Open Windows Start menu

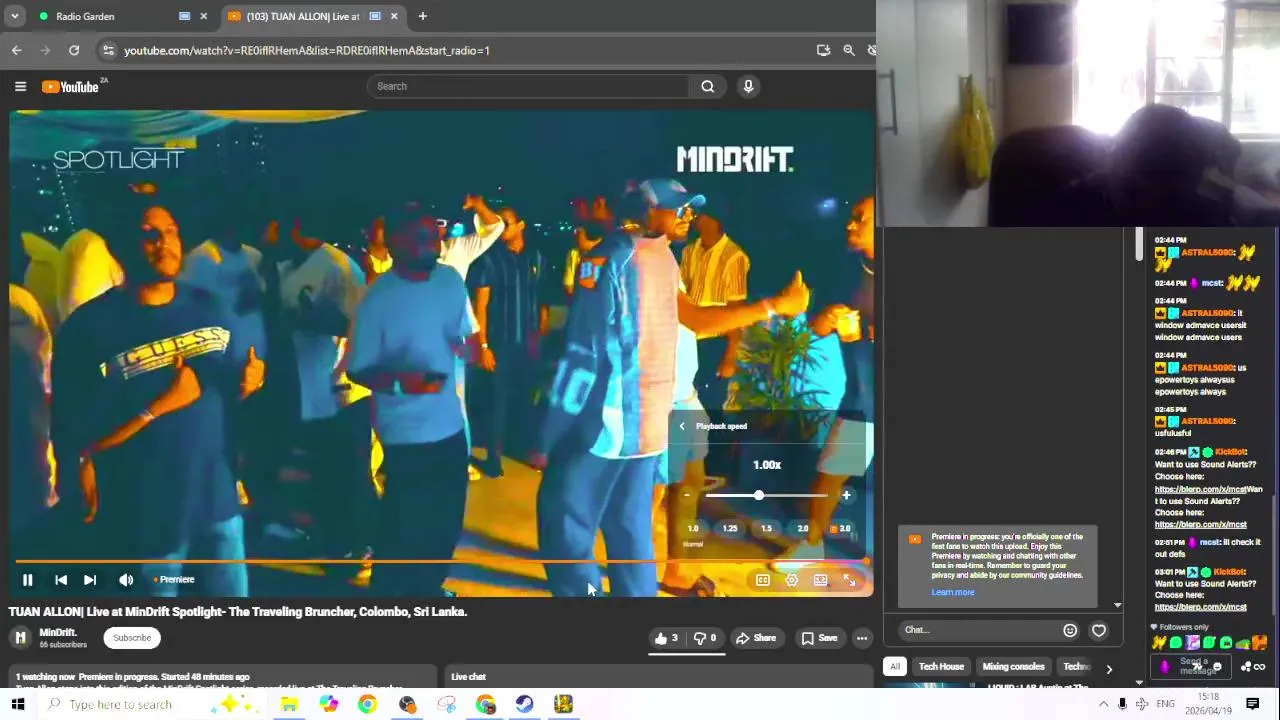[x=17, y=704]
